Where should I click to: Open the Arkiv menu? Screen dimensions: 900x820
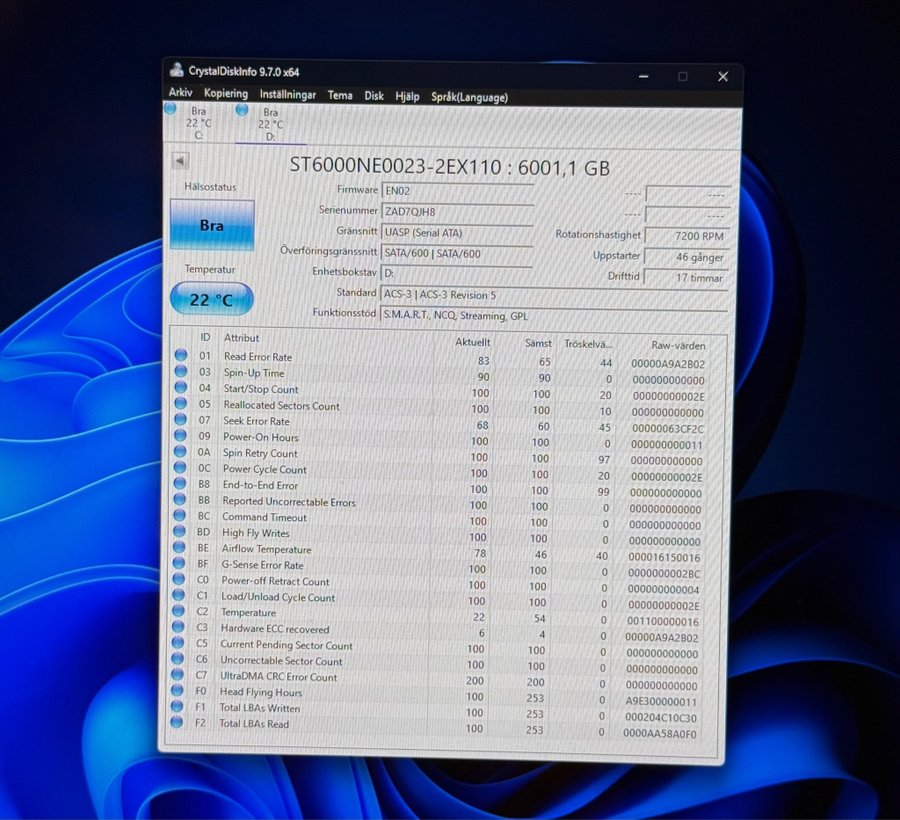coord(180,94)
